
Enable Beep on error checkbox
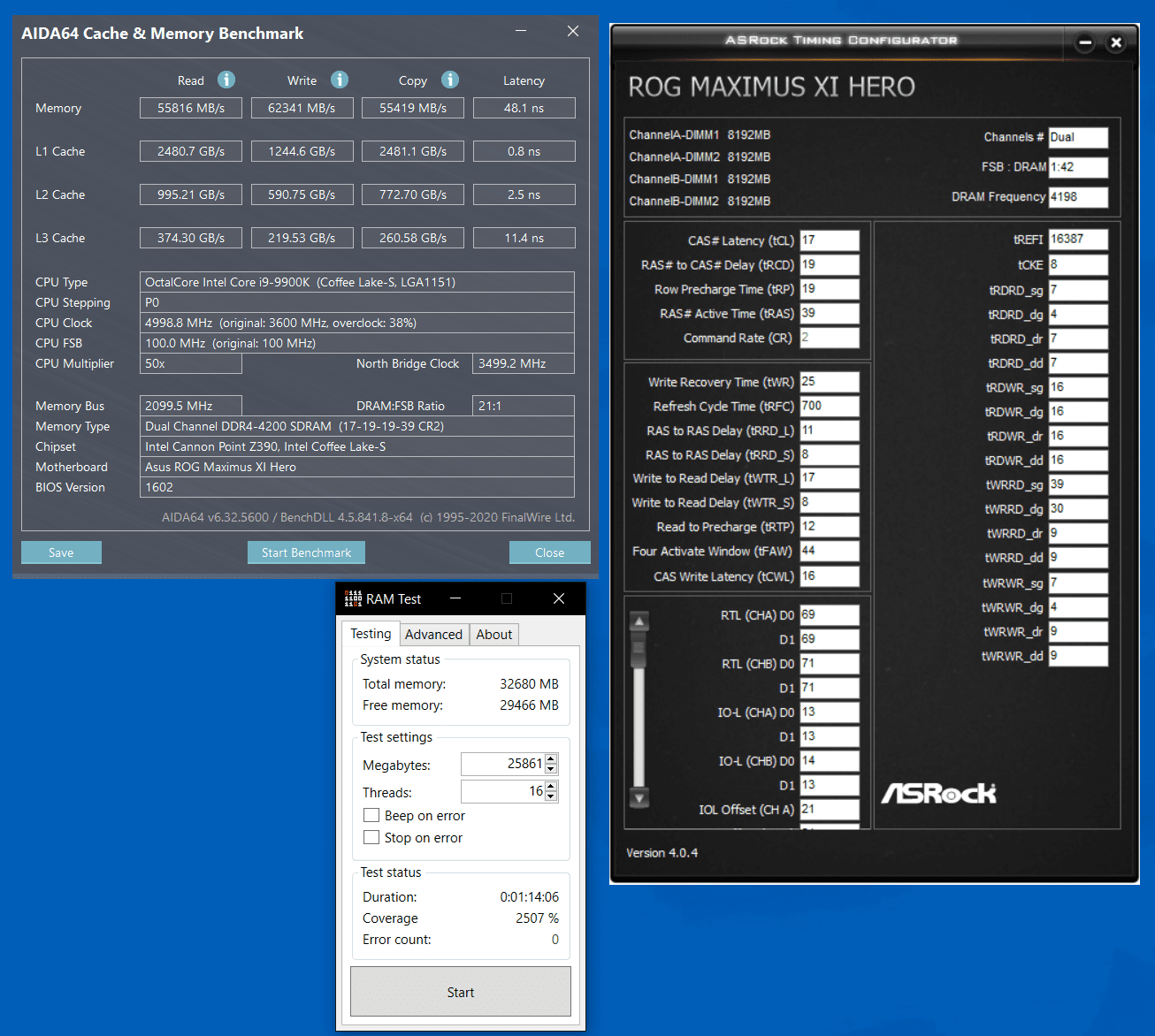click(x=371, y=815)
